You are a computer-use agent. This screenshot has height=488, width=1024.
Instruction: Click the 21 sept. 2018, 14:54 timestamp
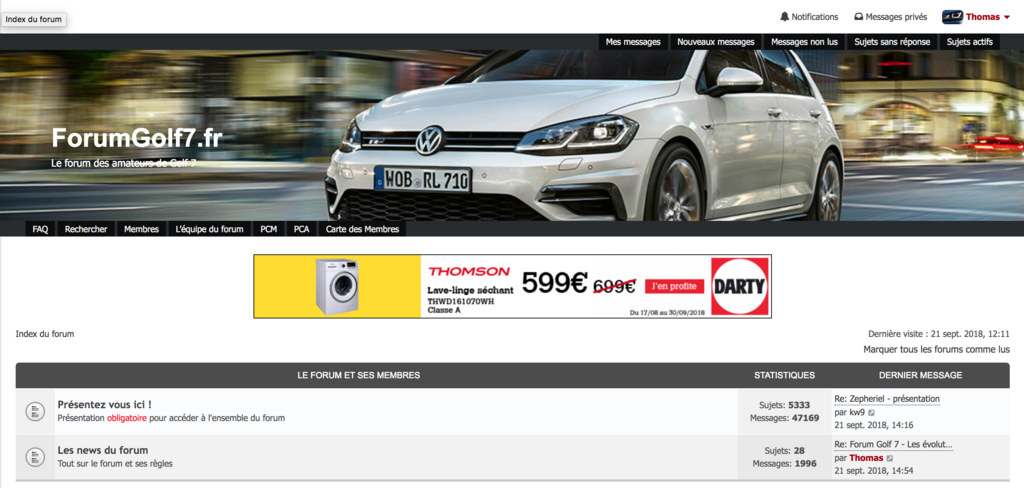tap(874, 471)
